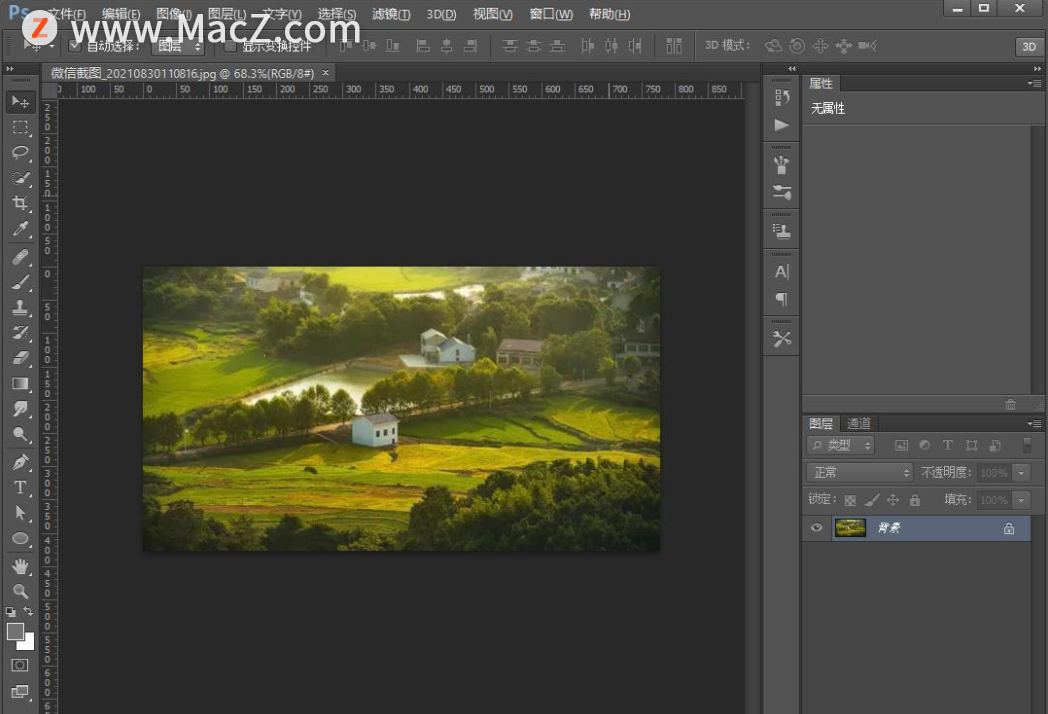Select the Ellipse shape tool

(20, 538)
